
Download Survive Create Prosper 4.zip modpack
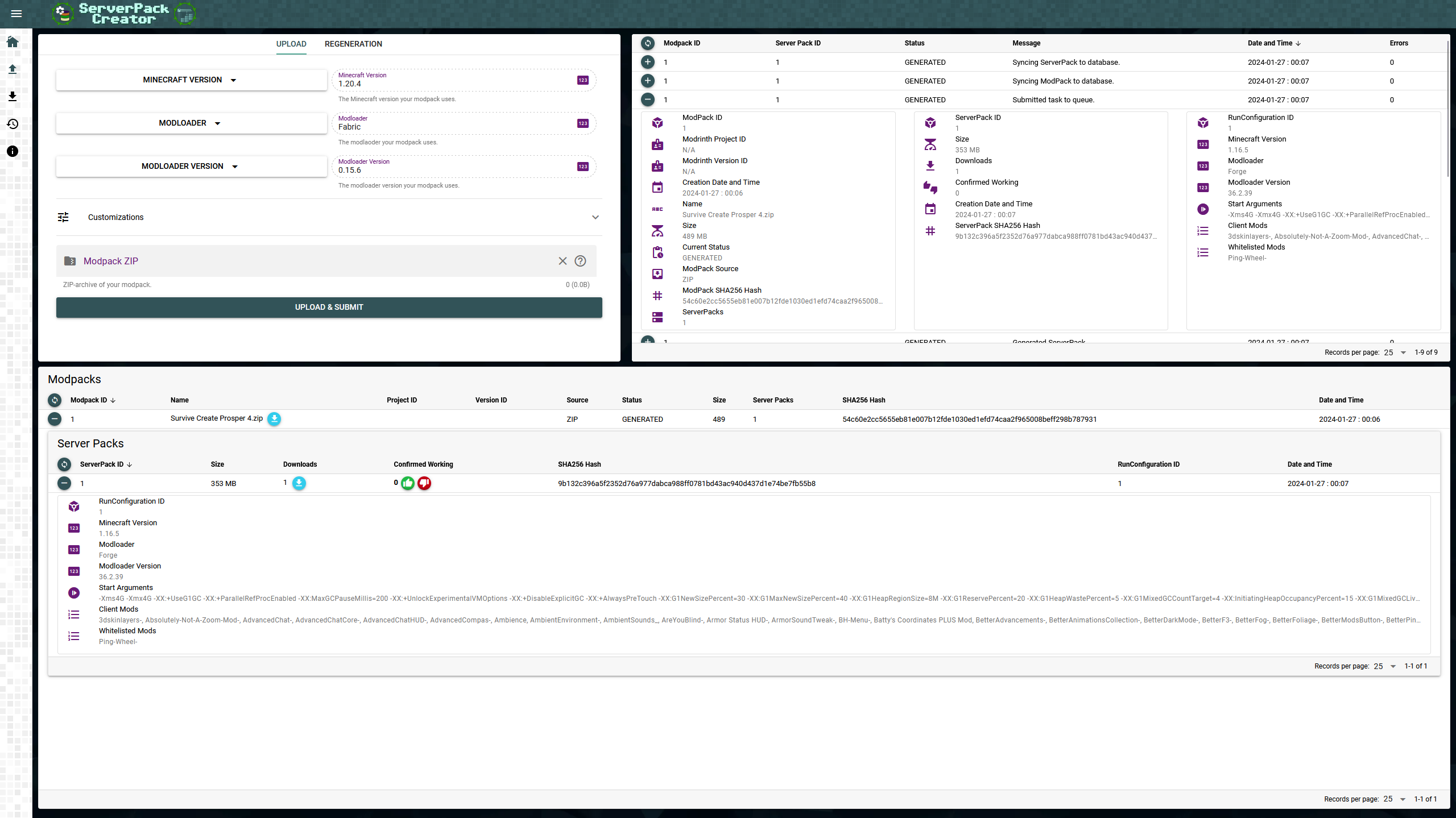click(x=274, y=419)
